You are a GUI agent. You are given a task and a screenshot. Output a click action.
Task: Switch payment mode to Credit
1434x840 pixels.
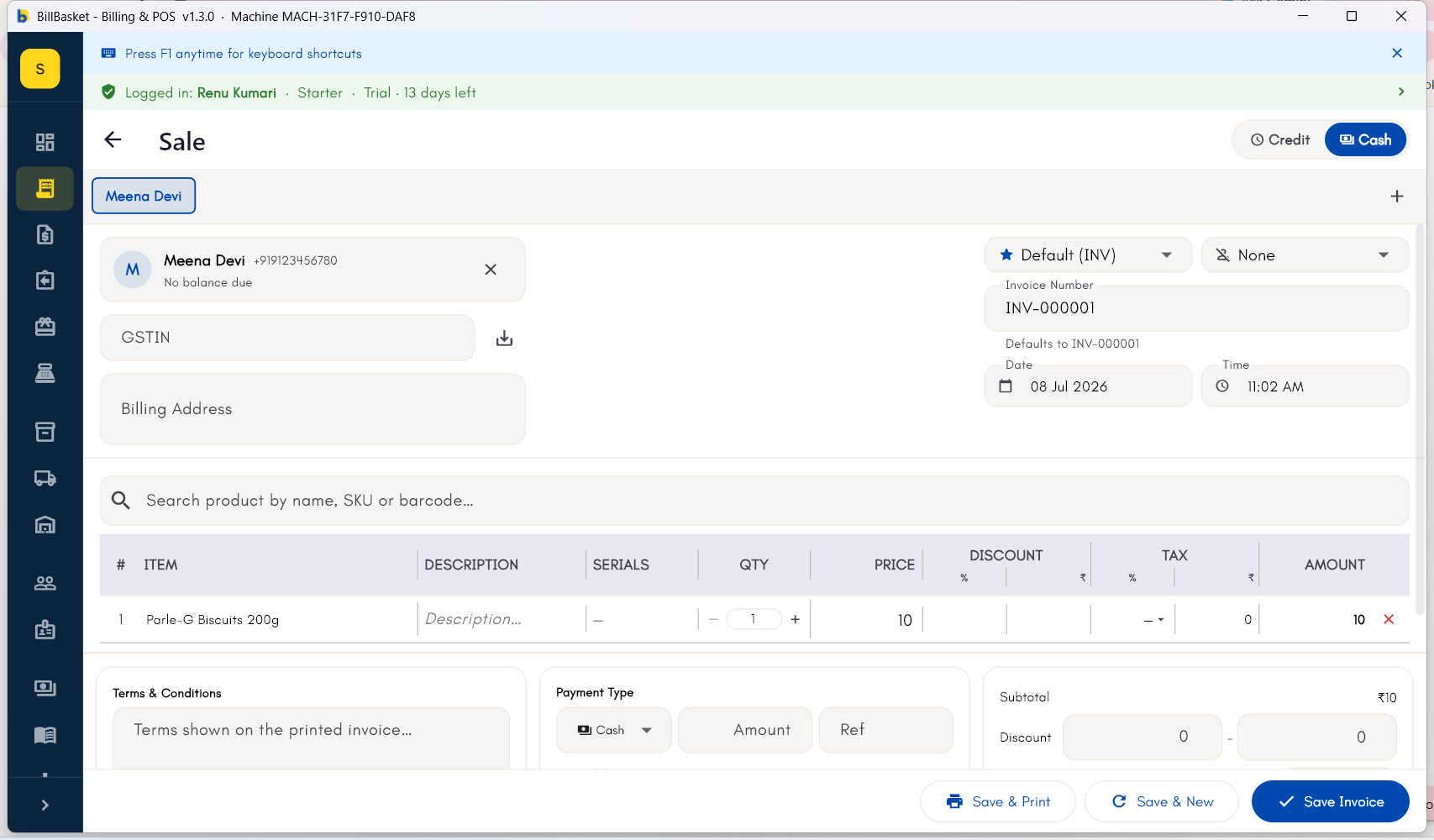tap(1280, 139)
